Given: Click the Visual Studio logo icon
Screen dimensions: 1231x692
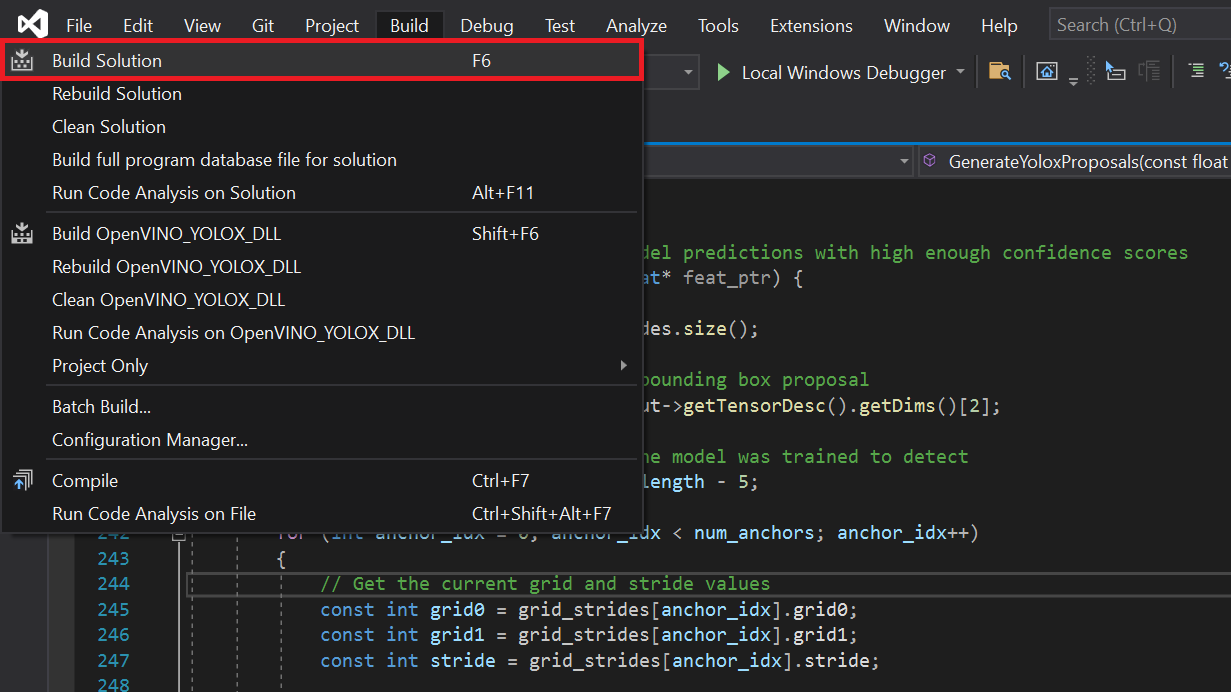Looking at the screenshot, I should [x=32, y=24].
